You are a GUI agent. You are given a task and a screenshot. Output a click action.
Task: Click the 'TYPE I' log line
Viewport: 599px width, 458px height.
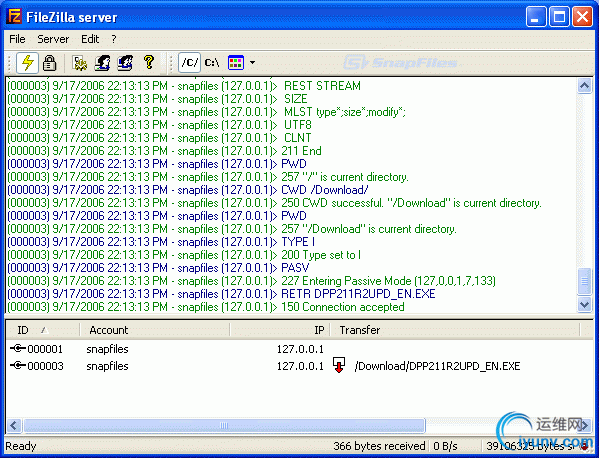click(161, 242)
